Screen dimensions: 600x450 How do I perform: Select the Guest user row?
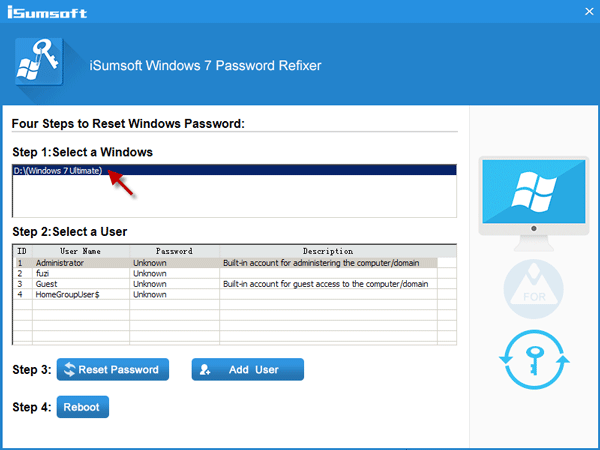(226, 284)
